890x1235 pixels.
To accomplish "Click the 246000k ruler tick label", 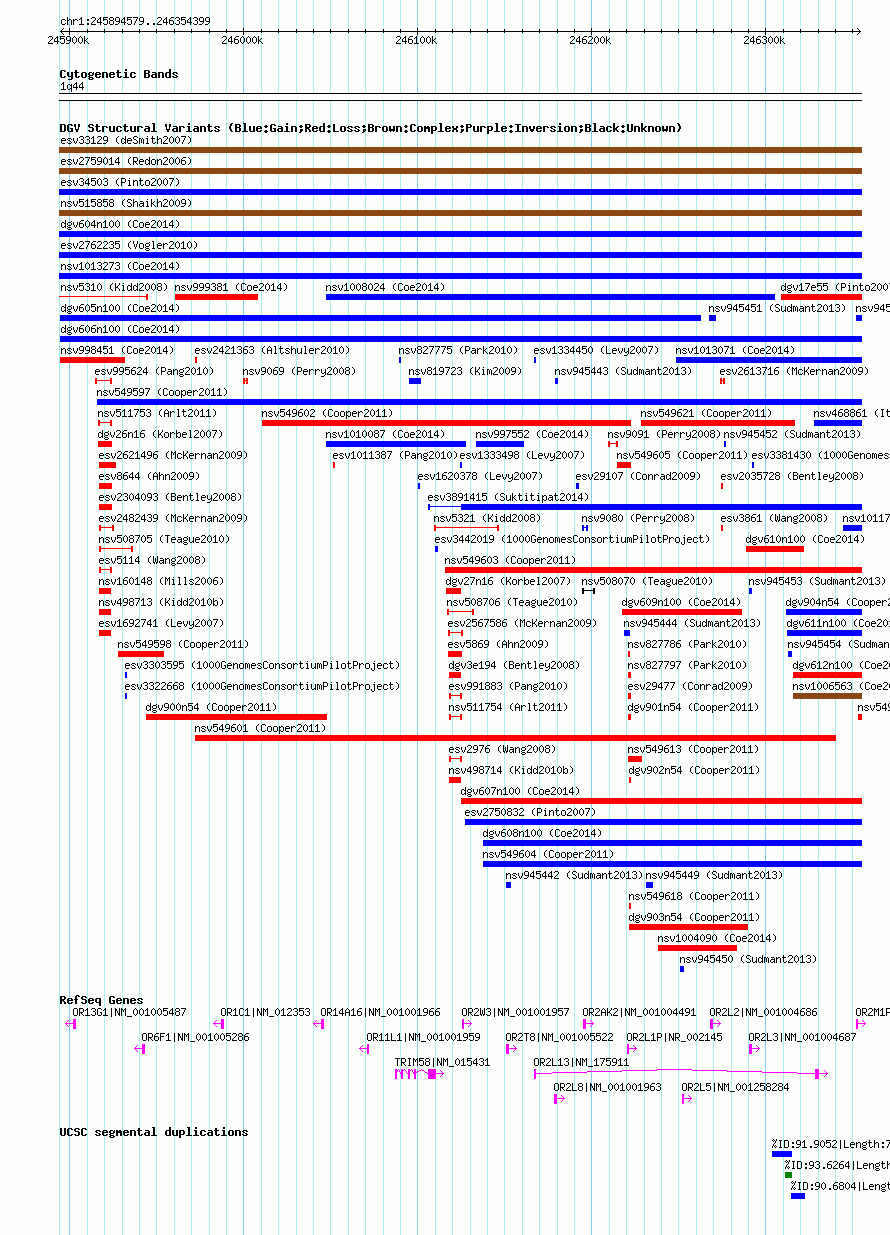I will click(242, 40).
